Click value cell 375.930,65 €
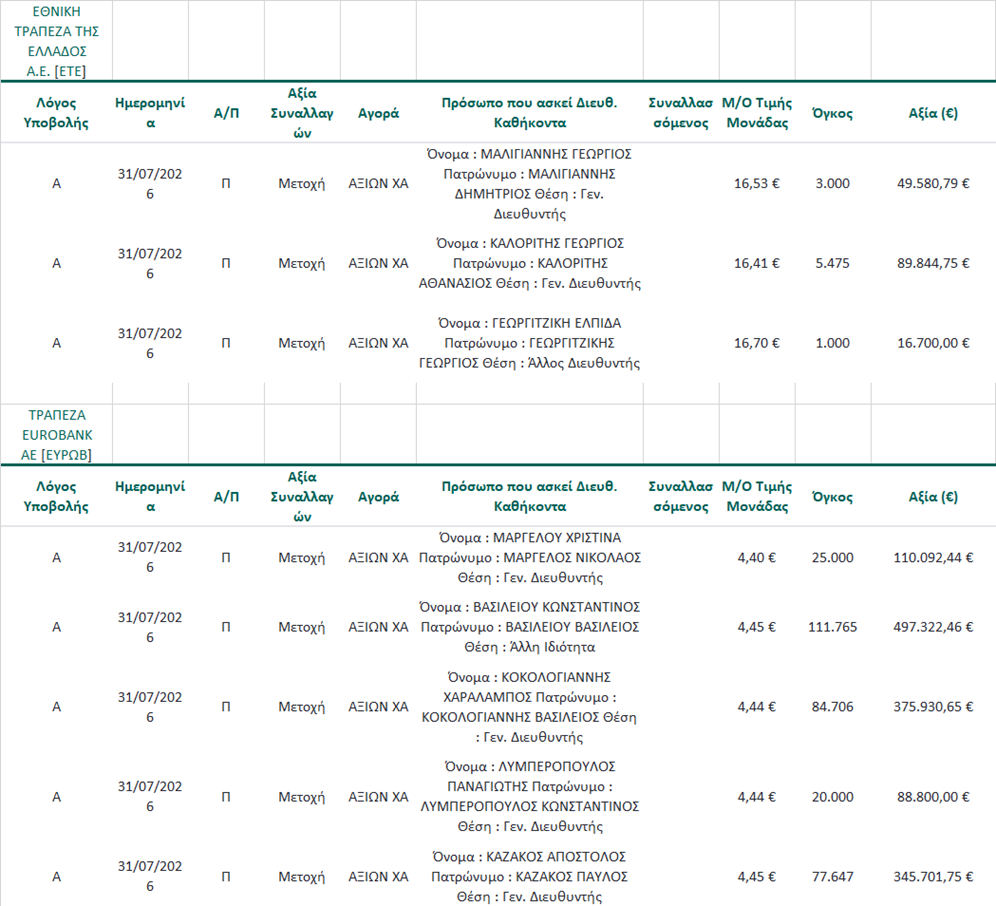996x906 pixels. pos(933,707)
